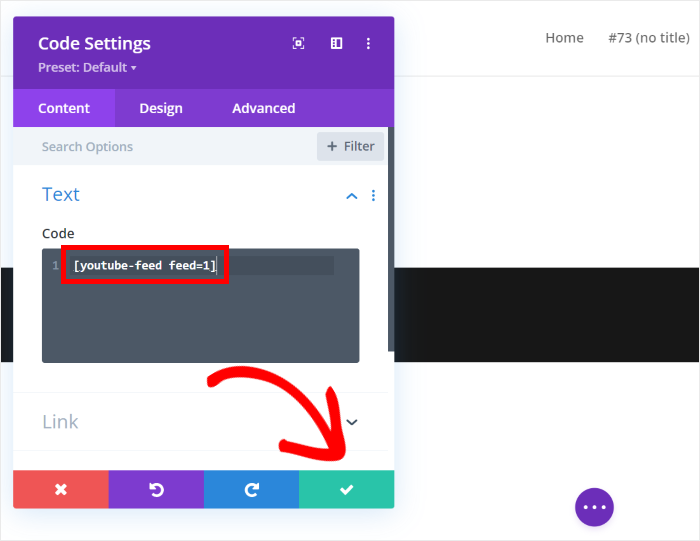Click inside the Code editor with the youtube-feed shortcode
The width and height of the screenshot is (700, 541).
pos(200,310)
